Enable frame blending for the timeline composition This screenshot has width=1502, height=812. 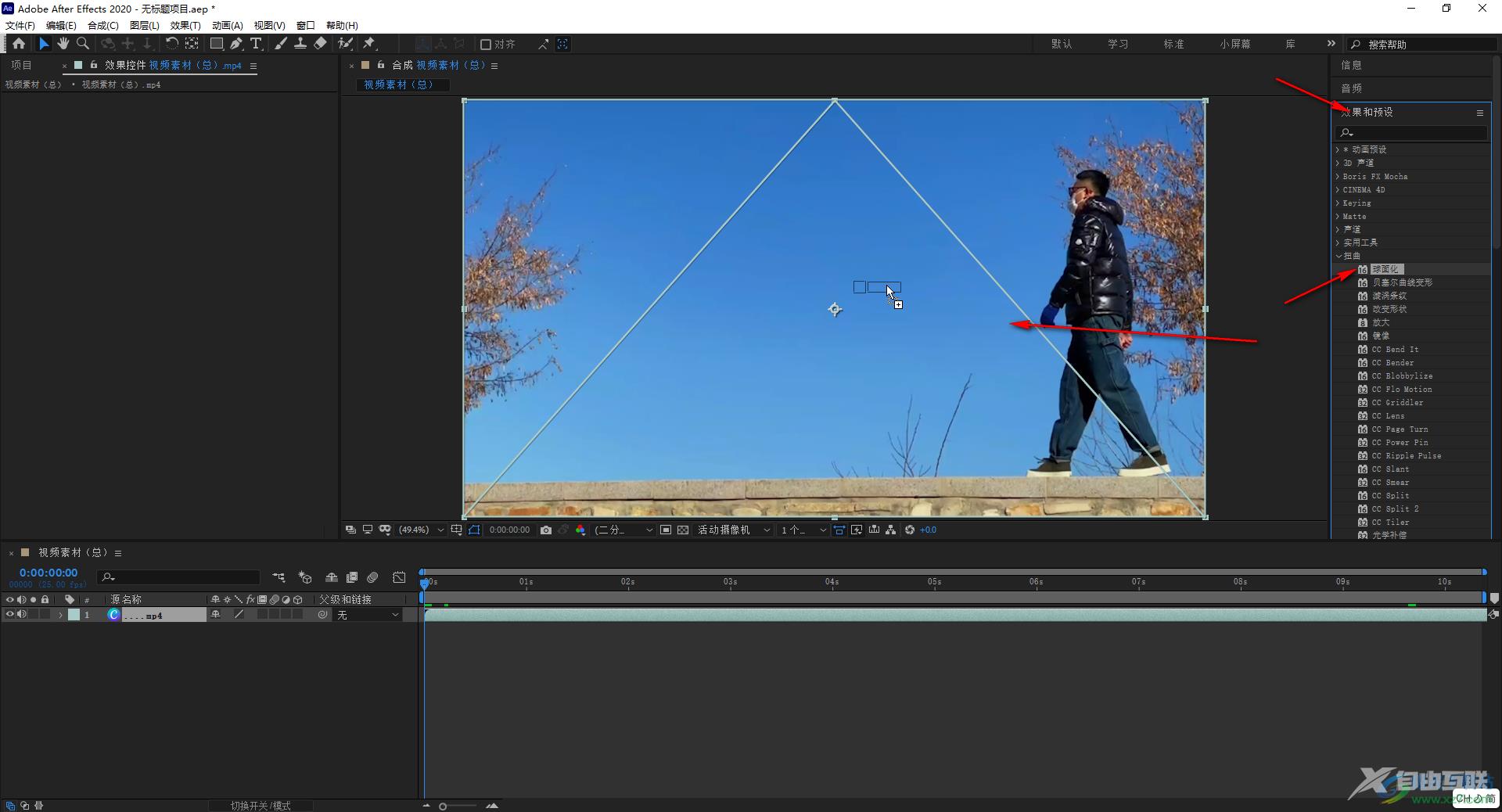[x=352, y=577]
